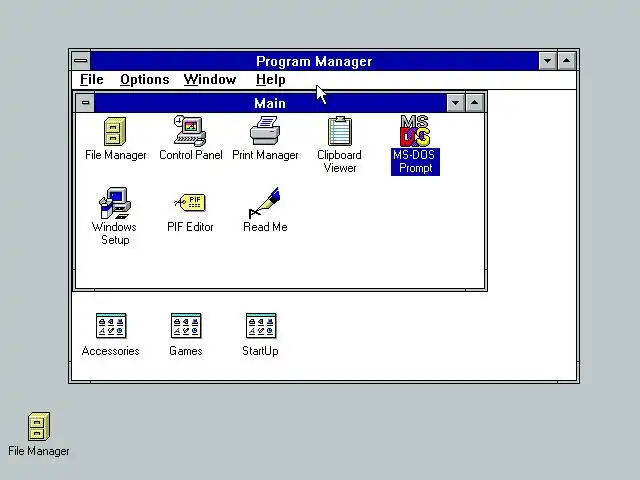Open the Main window's control-menu box
Screen dimensions: 640x480
click(85, 102)
